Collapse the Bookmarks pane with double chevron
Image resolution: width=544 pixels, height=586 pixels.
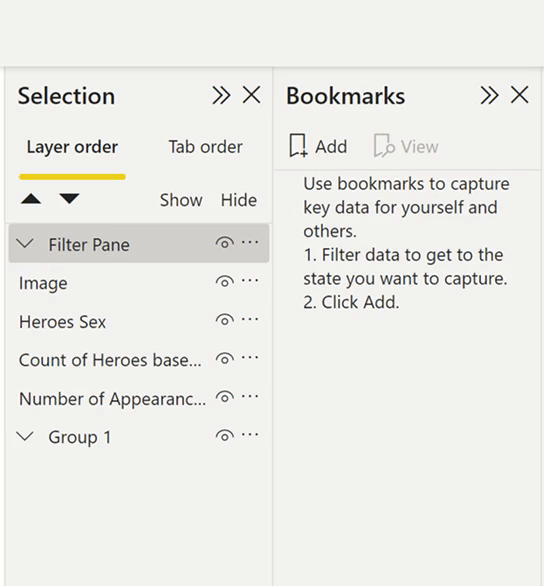(489, 95)
